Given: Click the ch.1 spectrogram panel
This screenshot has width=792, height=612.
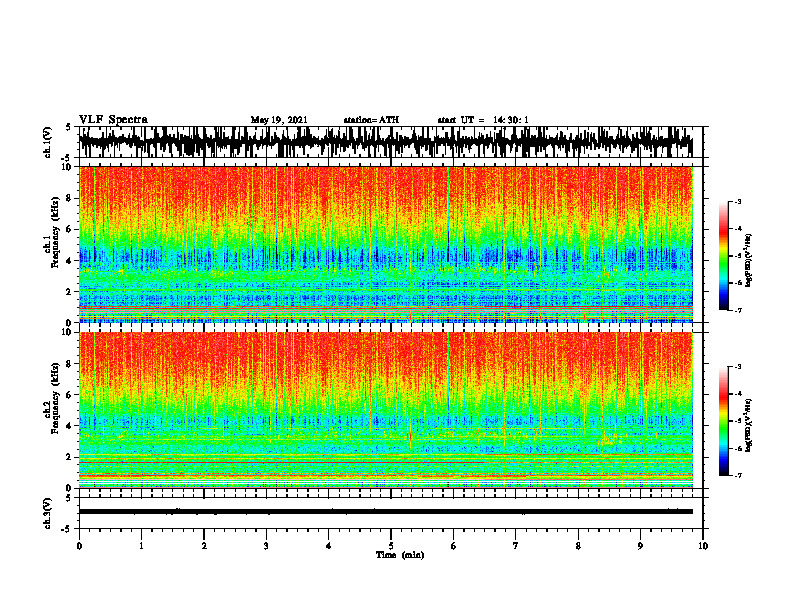Looking at the screenshot, I should click(386, 244).
